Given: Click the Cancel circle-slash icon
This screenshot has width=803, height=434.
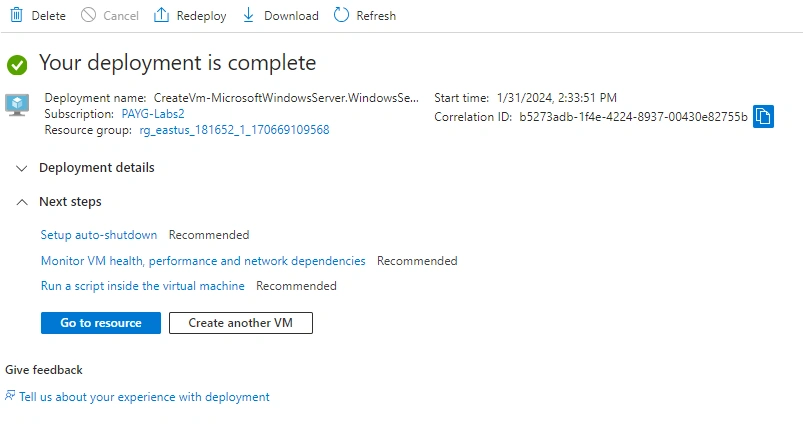Looking at the screenshot, I should [88, 15].
